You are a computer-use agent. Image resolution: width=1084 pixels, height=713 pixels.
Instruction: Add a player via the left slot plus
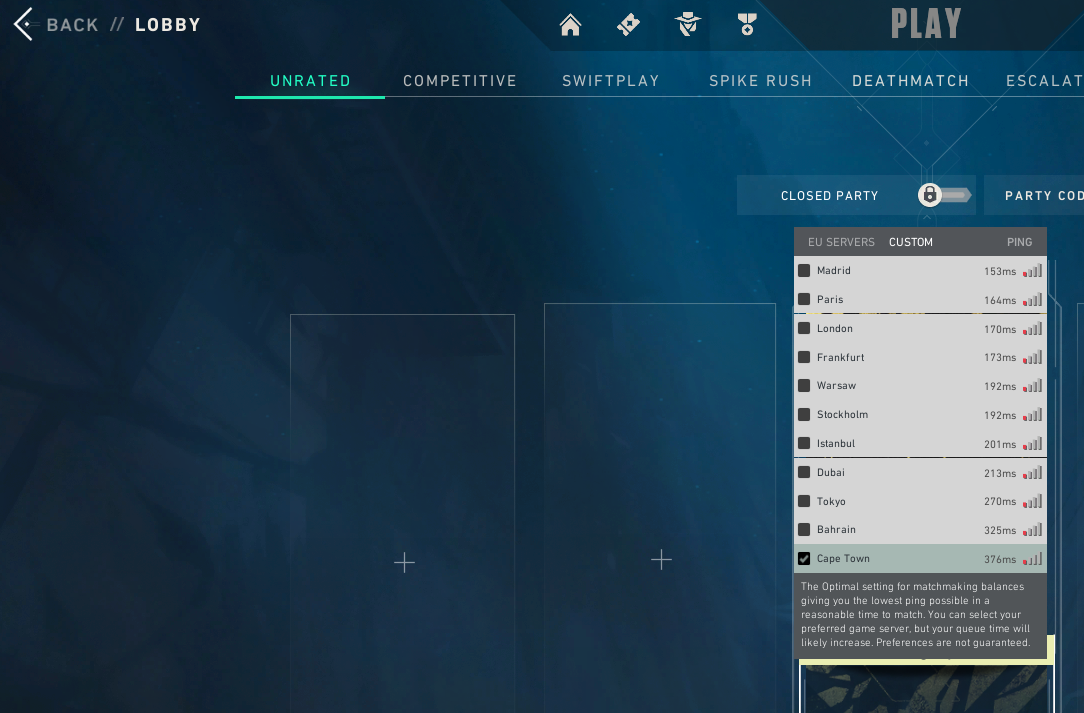(x=404, y=562)
